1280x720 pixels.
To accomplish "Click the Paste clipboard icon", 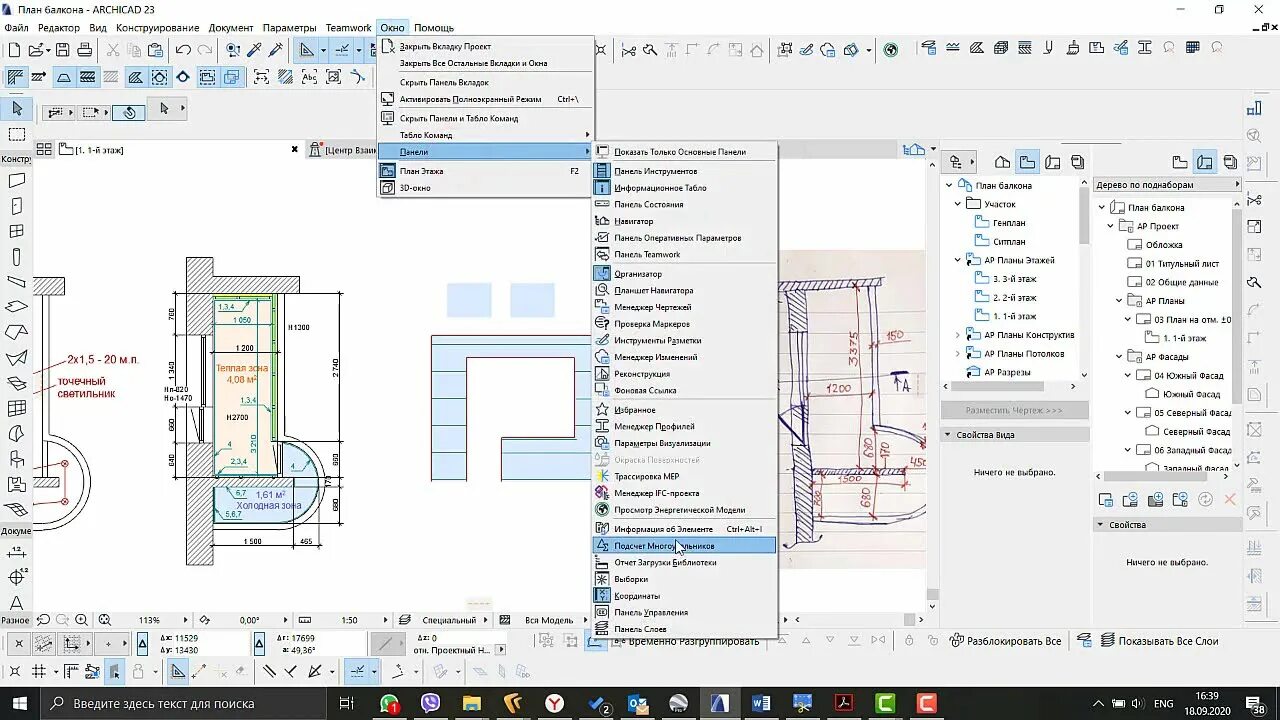I will coord(155,50).
